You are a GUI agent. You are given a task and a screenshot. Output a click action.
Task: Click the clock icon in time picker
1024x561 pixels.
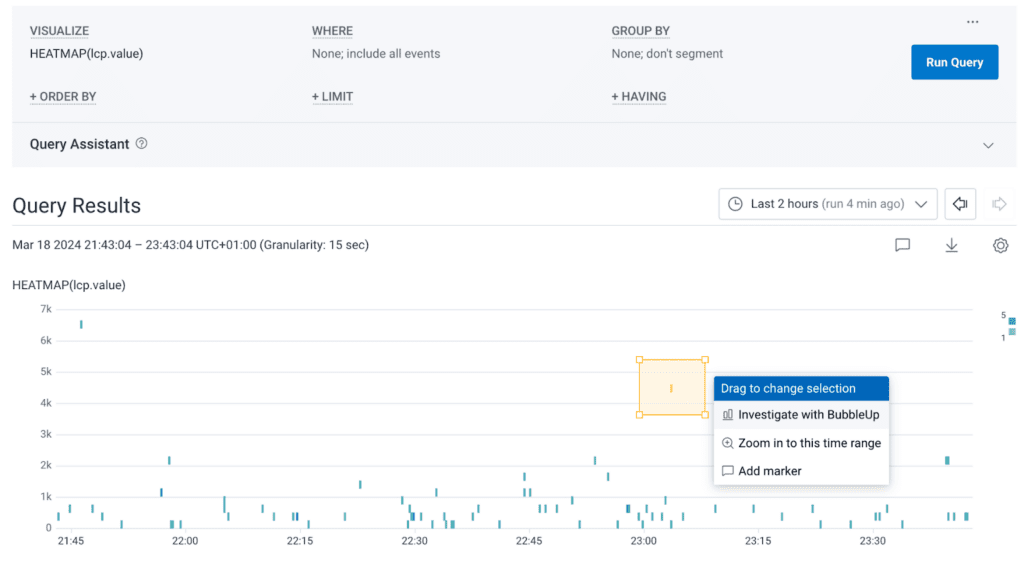click(735, 204)
